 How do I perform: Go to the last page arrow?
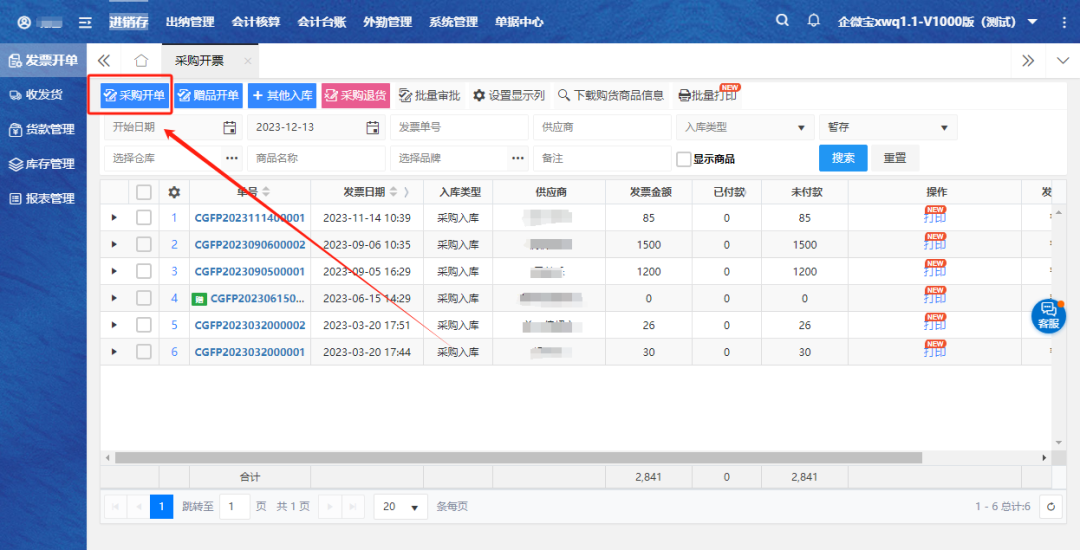tap(353, 507)
